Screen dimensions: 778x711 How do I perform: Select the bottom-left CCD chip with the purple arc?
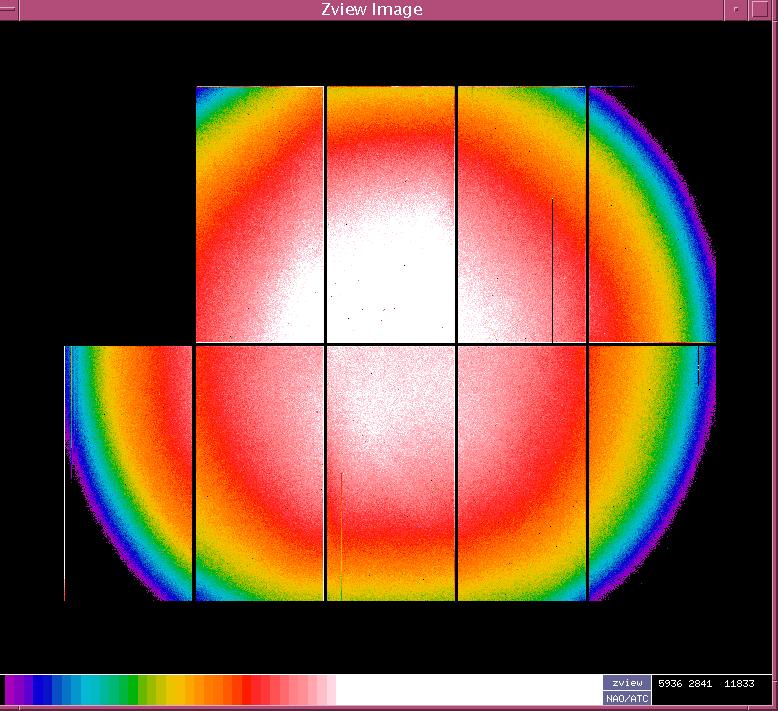[128, 472]
